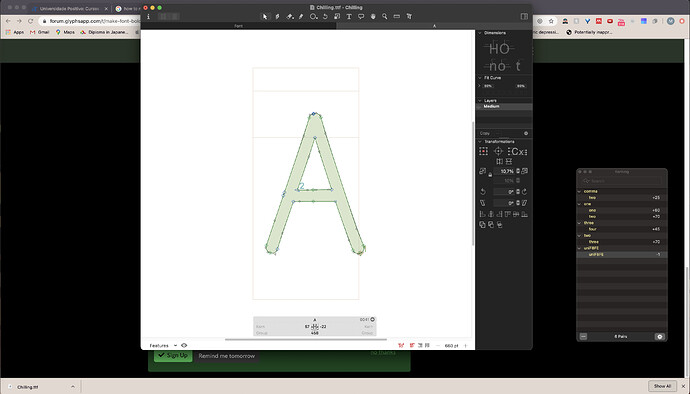Screen dimensions: 690x394
Task: Click the rotation value stepper arrows
Action: [x=518, y=191]
